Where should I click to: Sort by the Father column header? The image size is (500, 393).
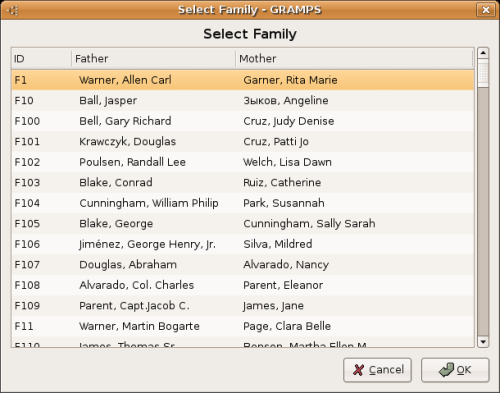pyautogui.click(x=153, y=59)
